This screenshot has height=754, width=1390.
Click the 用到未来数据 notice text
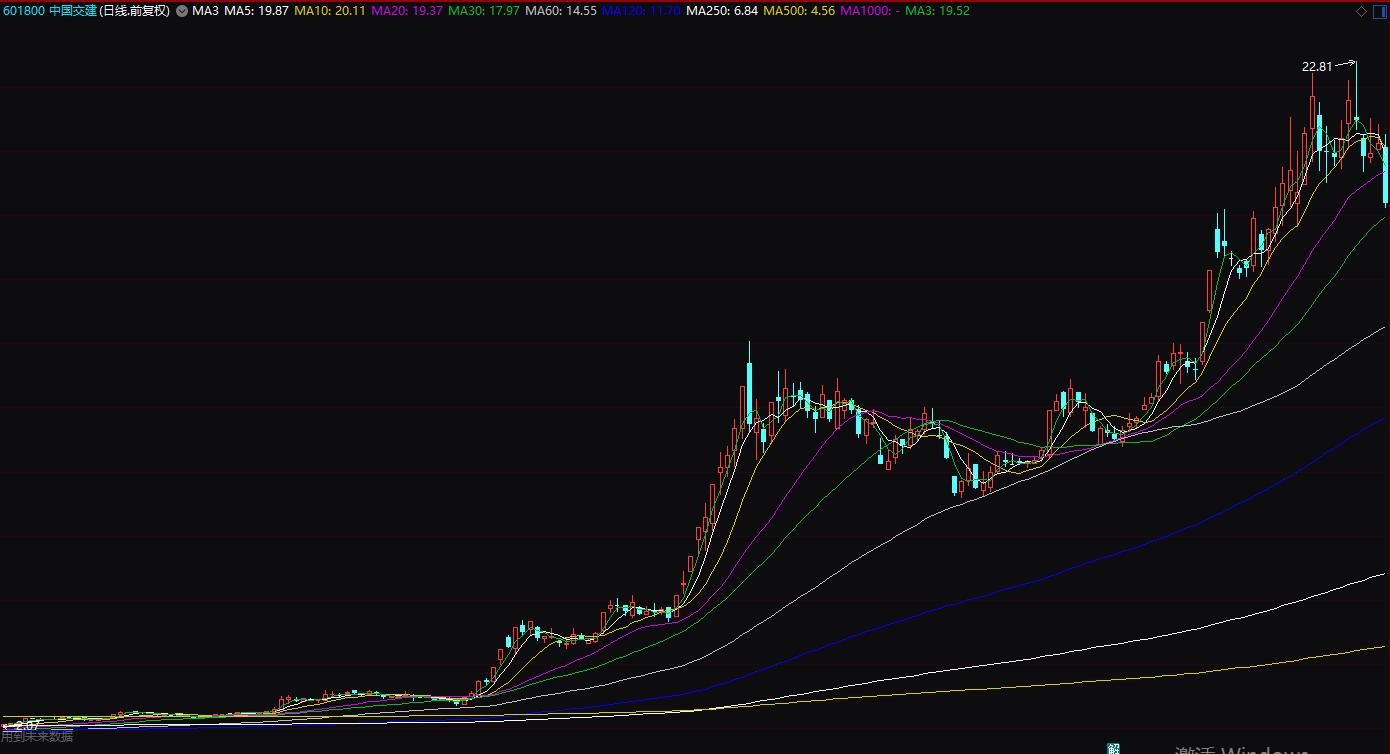coord(37,737)
